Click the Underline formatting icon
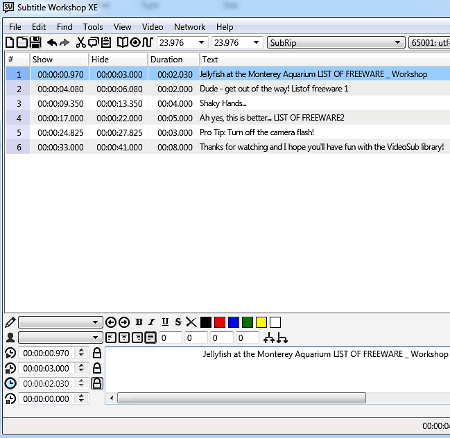 coord(165,322)
